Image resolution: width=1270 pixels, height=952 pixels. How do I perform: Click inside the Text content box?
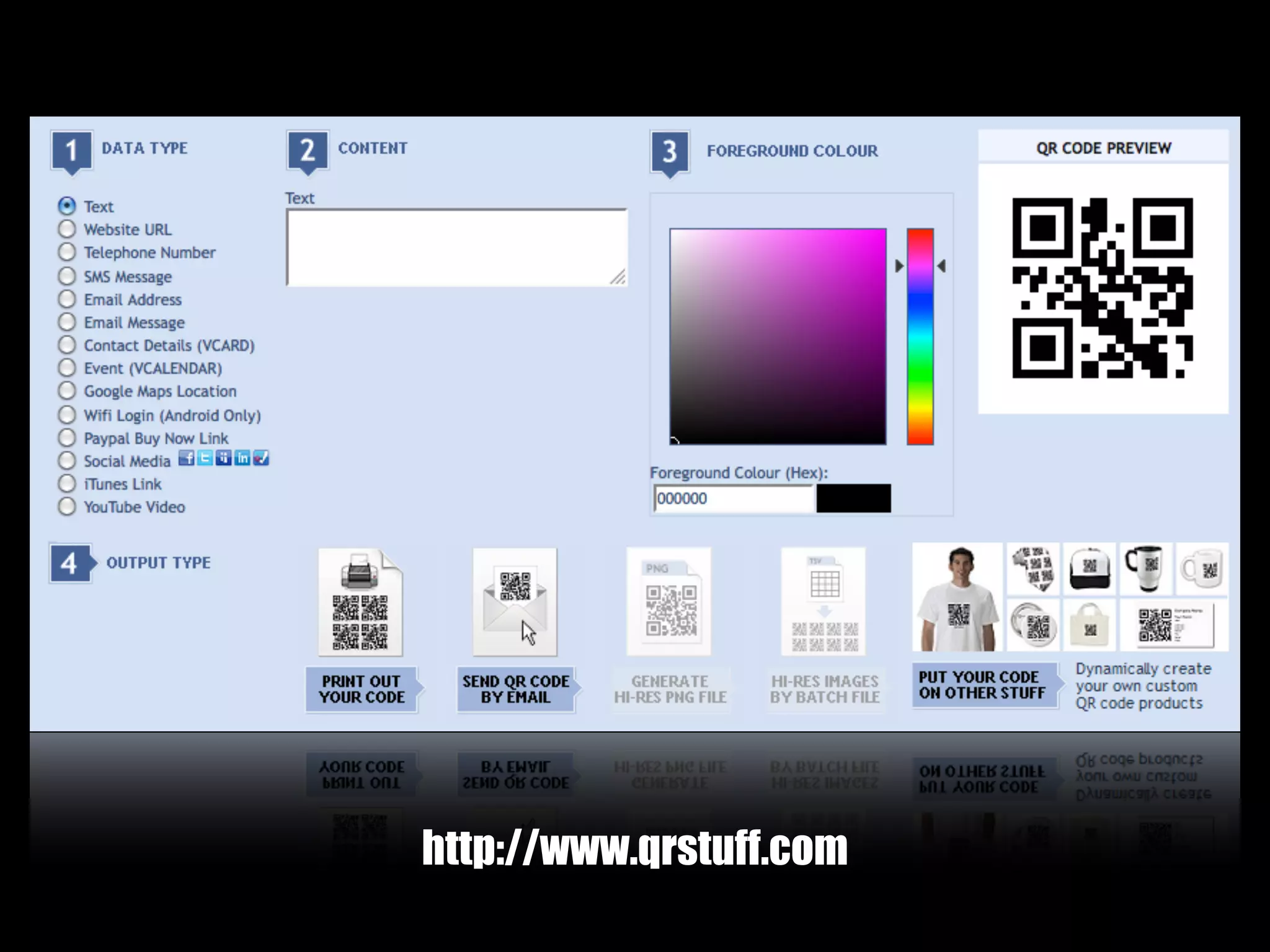457,247
